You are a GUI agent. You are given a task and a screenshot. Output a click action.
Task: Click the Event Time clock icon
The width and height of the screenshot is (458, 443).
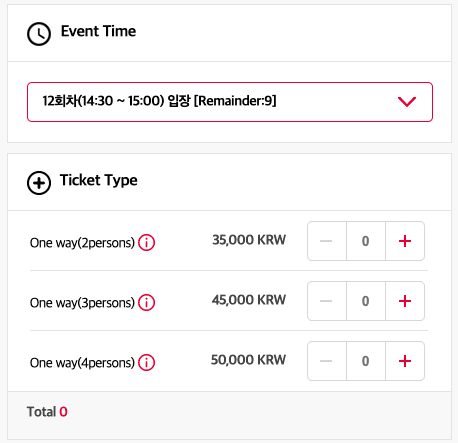click(39, 34)
